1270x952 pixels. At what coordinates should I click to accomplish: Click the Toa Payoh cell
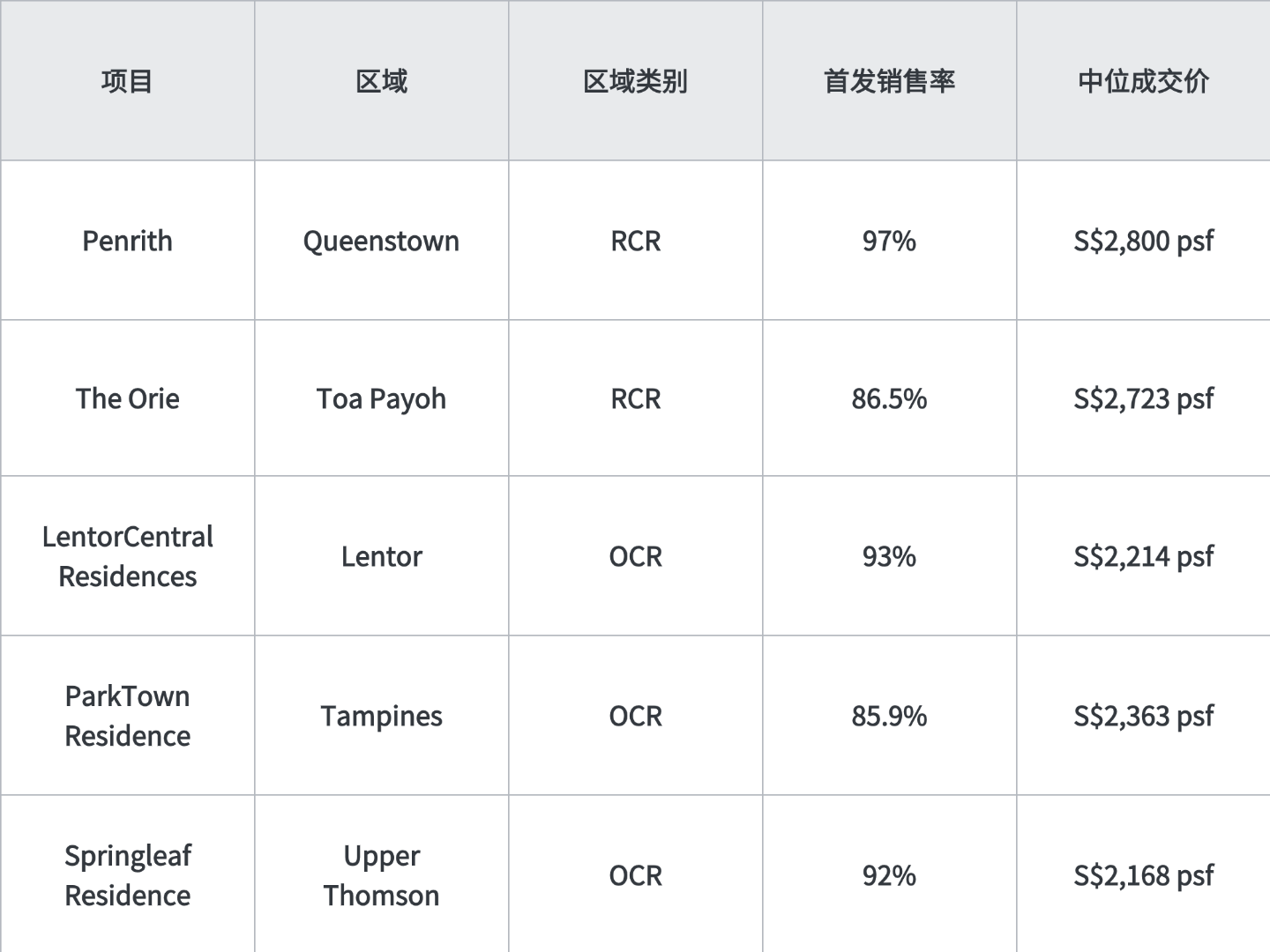381,398
